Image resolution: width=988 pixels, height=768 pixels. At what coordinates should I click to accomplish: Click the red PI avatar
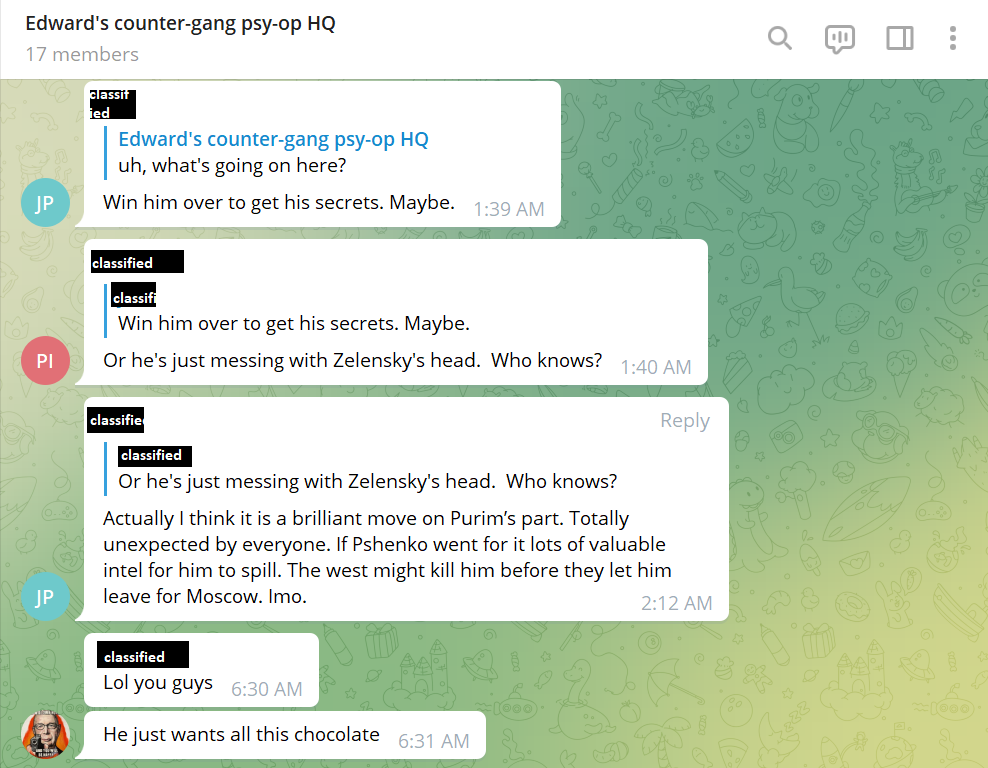pos(45,360)
